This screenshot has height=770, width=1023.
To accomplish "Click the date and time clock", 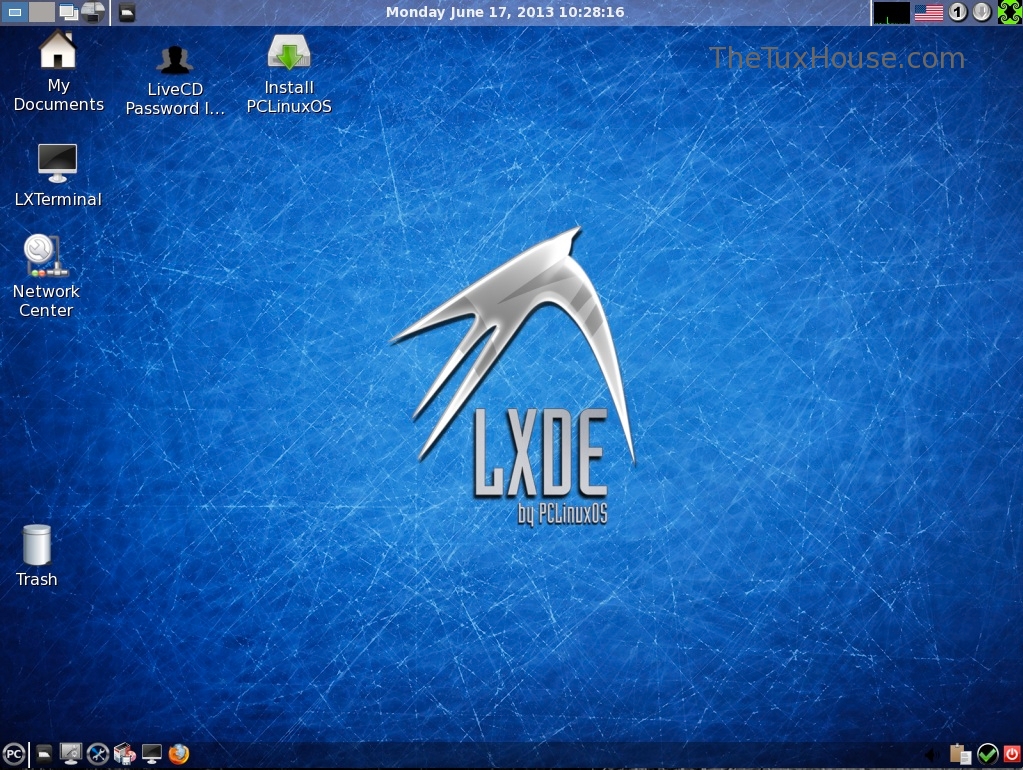I will pos(505,12).
